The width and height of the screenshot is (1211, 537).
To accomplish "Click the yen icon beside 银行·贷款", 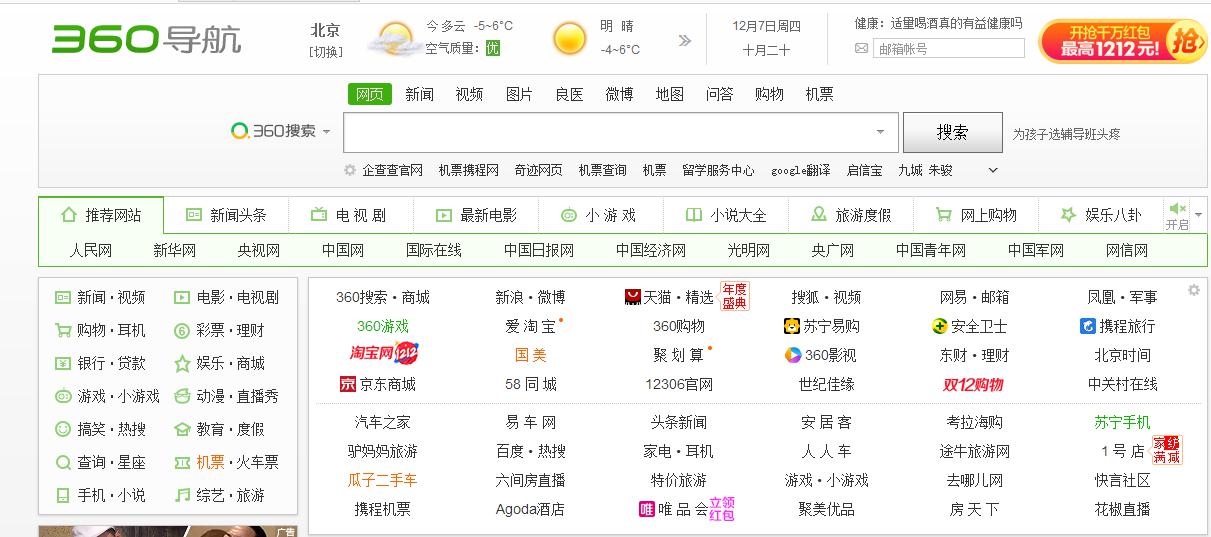I will [63, 363].
